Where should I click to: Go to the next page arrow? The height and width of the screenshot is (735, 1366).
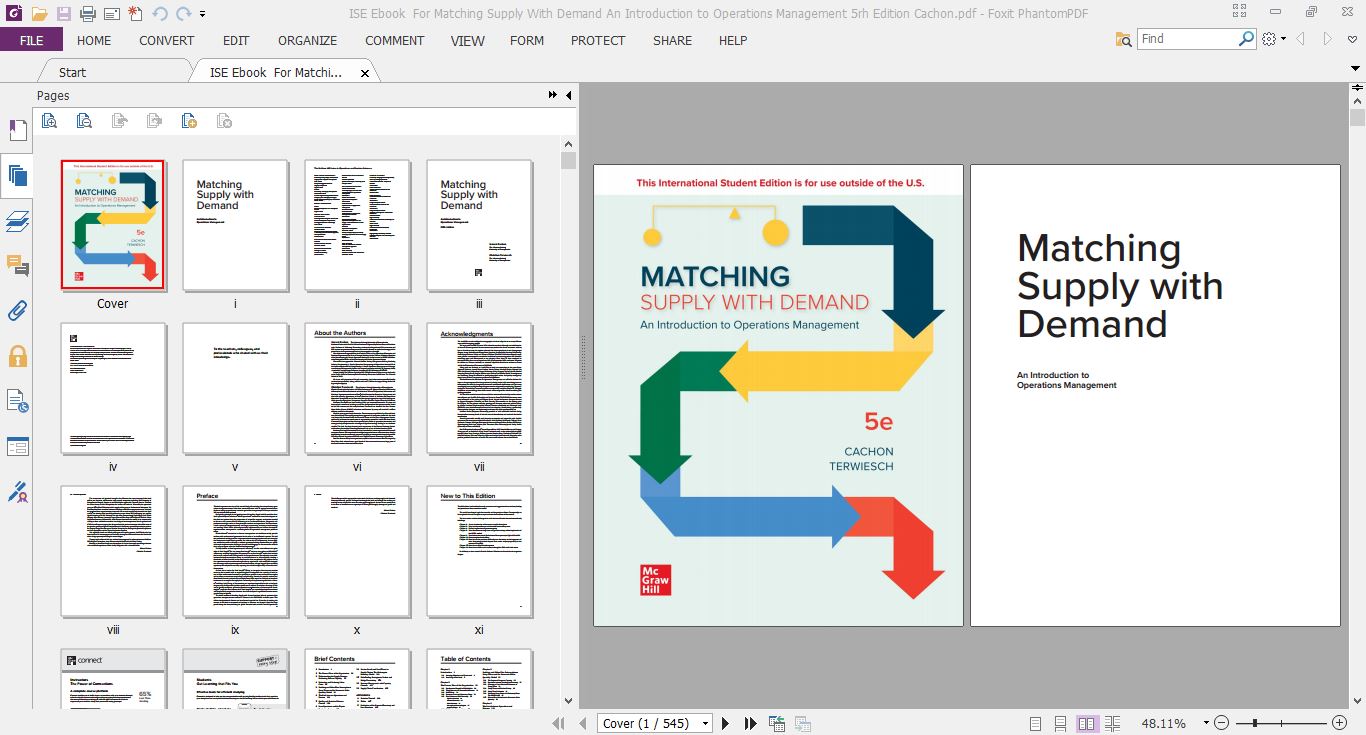726,723
